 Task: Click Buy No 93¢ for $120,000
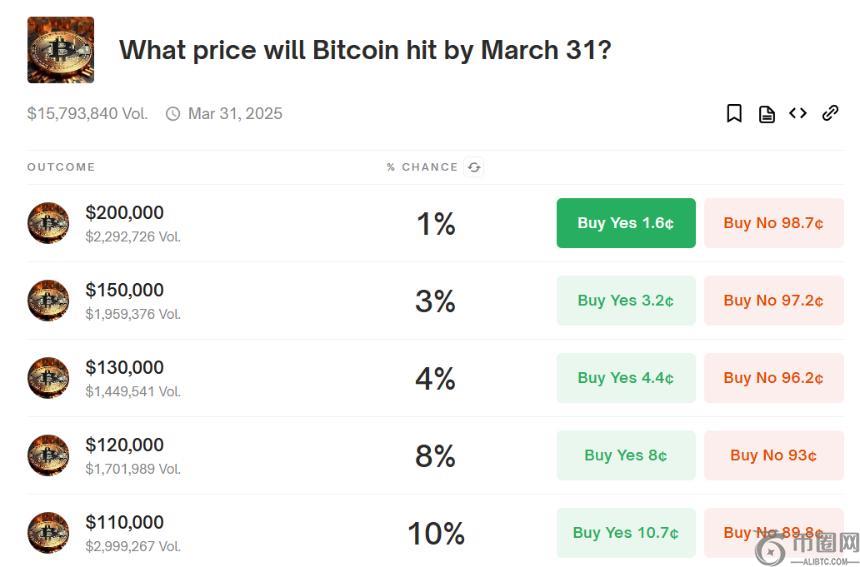(x=773, y=456)
